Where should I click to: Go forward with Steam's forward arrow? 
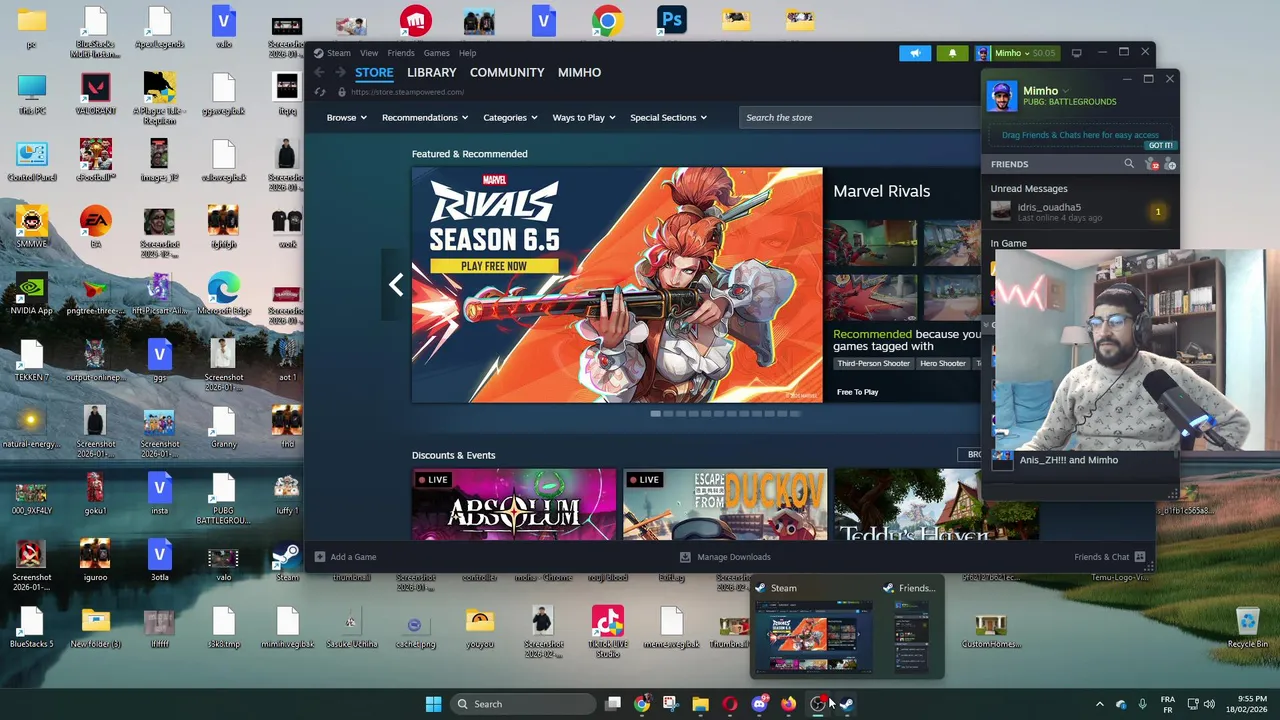[x=340, y=72]
